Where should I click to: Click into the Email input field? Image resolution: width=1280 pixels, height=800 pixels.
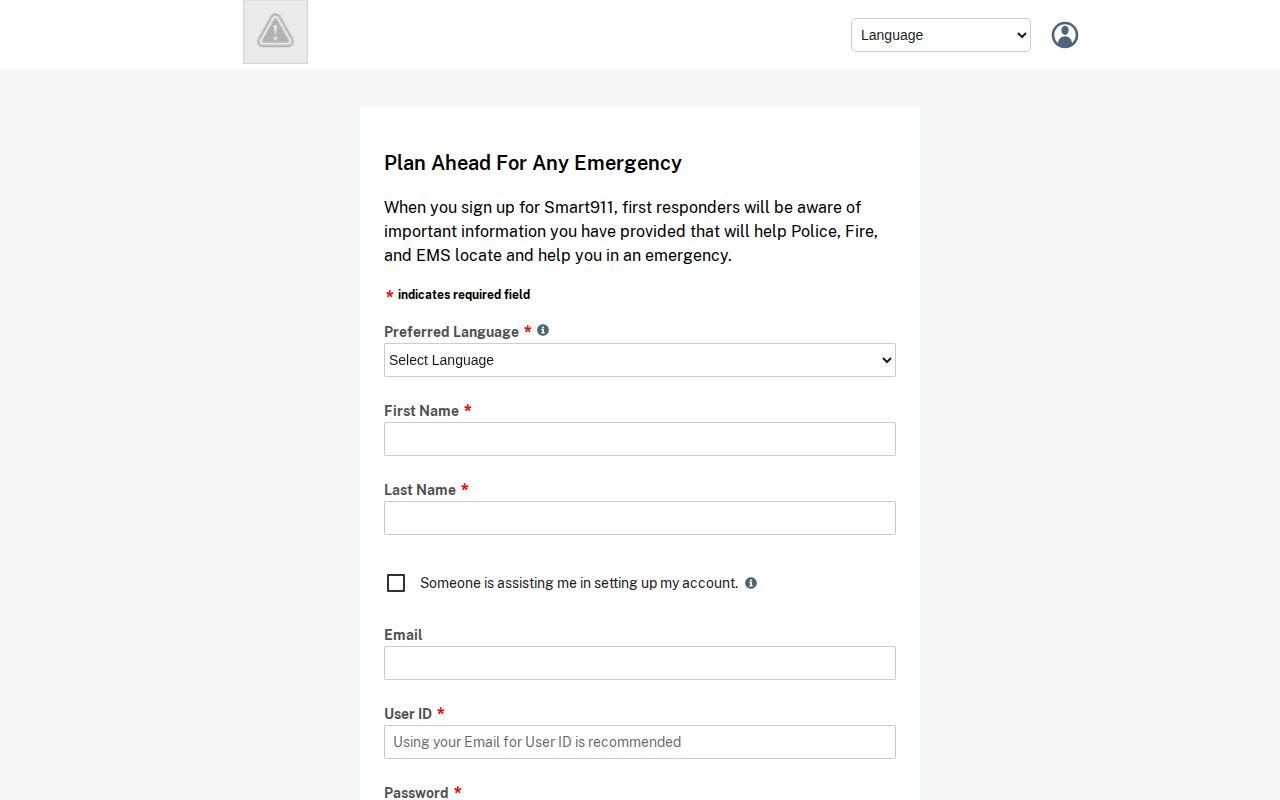640,663
